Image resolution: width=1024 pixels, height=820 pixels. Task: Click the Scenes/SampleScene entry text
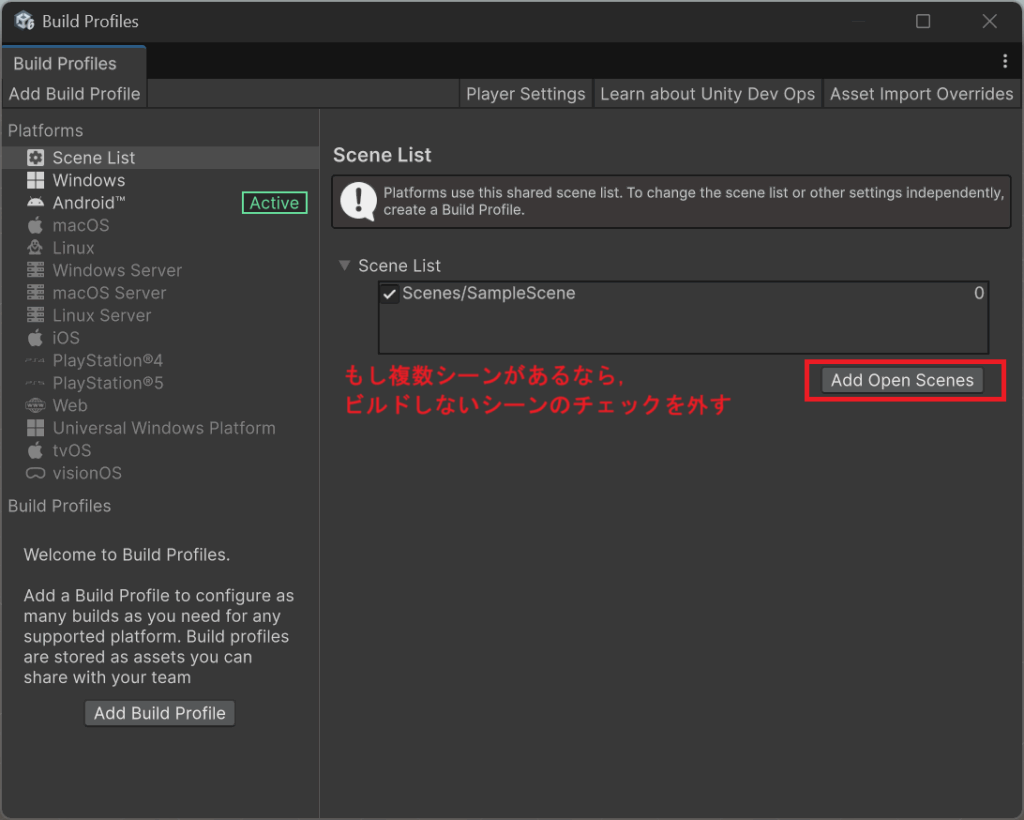coord(488,293)
